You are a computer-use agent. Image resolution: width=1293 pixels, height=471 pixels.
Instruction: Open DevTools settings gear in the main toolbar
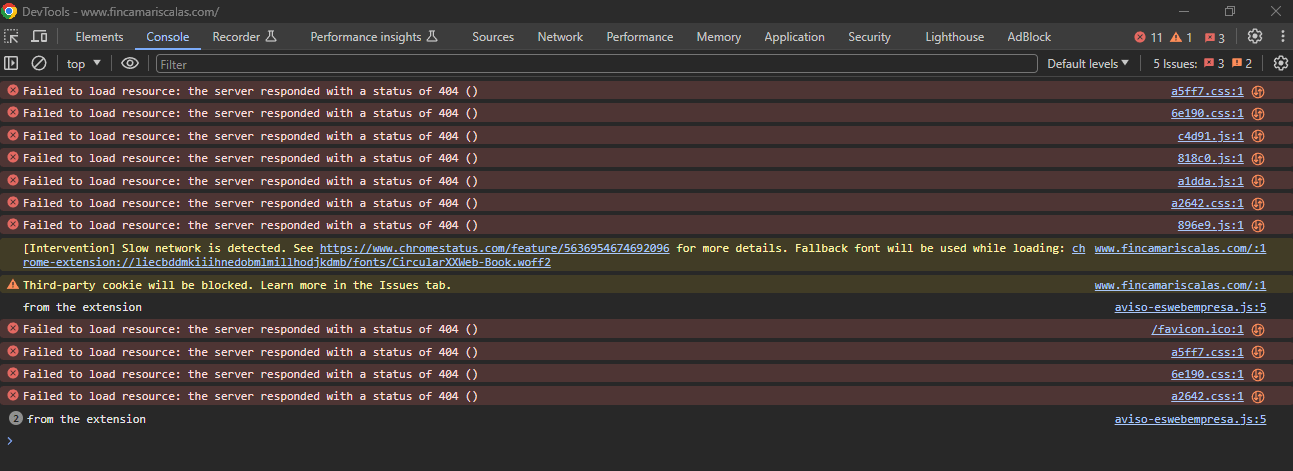click(x=1255, y=37)
